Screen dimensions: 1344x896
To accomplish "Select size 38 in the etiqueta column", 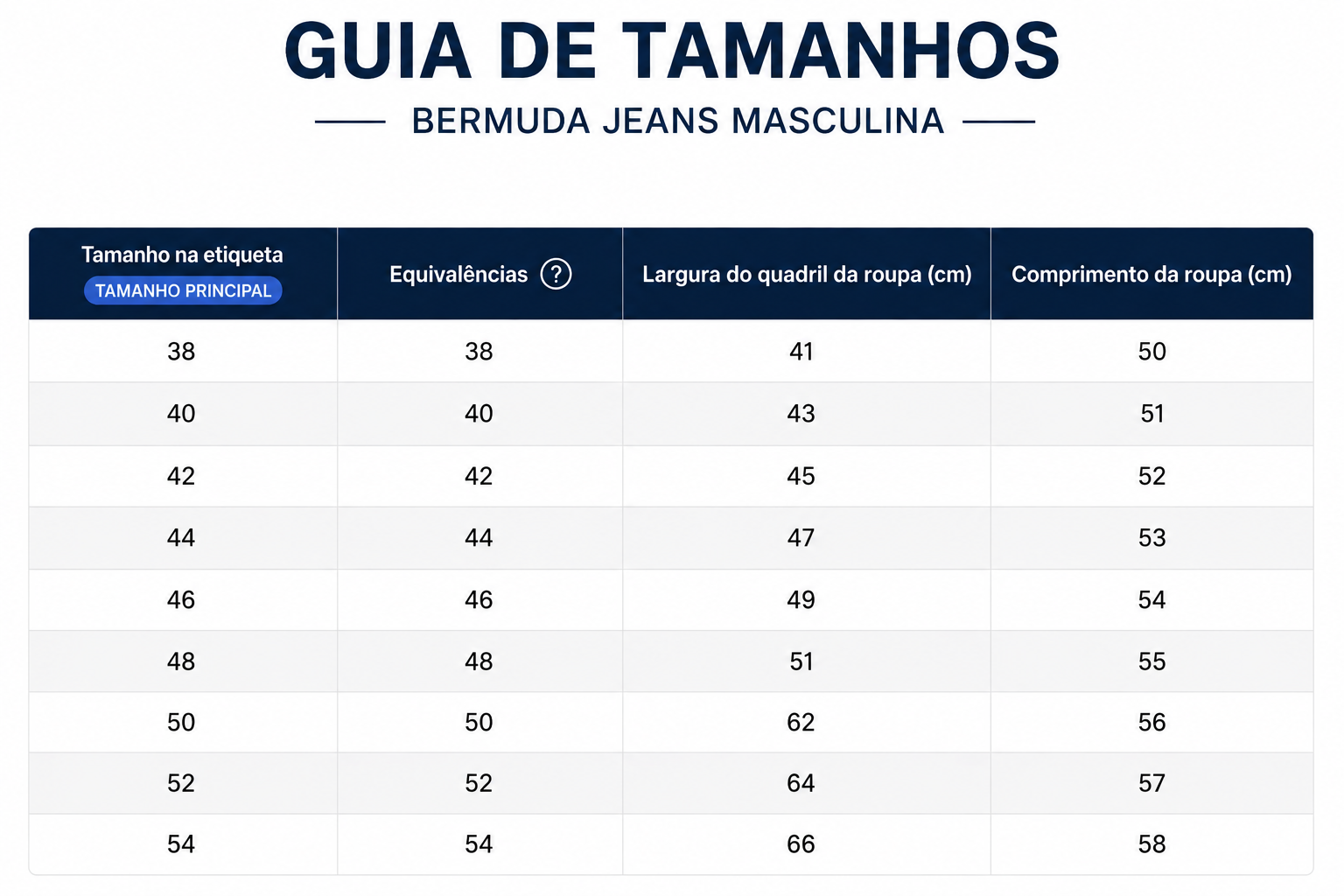I will 181,352.
